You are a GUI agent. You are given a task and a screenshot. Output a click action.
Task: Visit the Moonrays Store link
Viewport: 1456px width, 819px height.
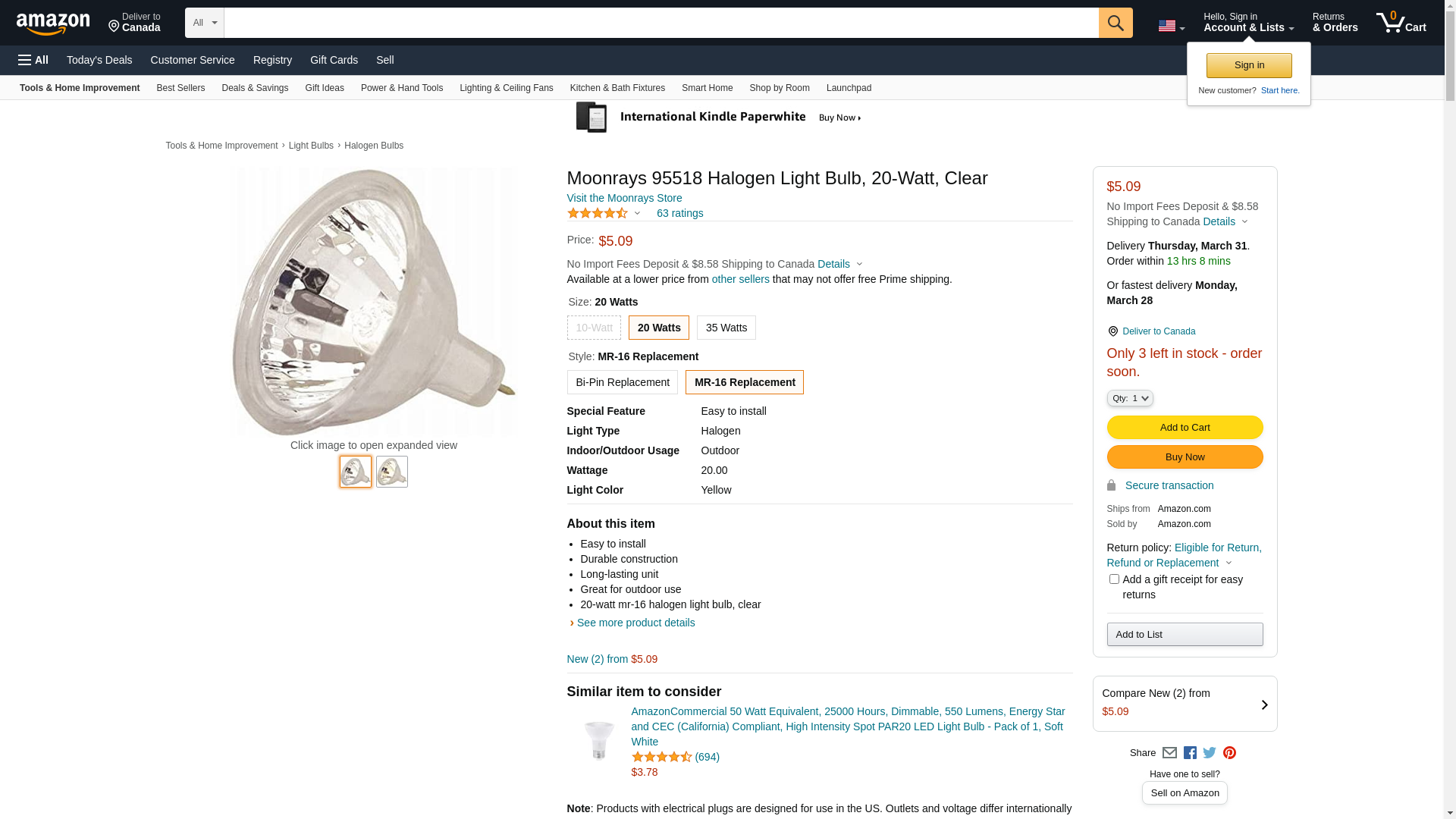[x=624, y=198]
